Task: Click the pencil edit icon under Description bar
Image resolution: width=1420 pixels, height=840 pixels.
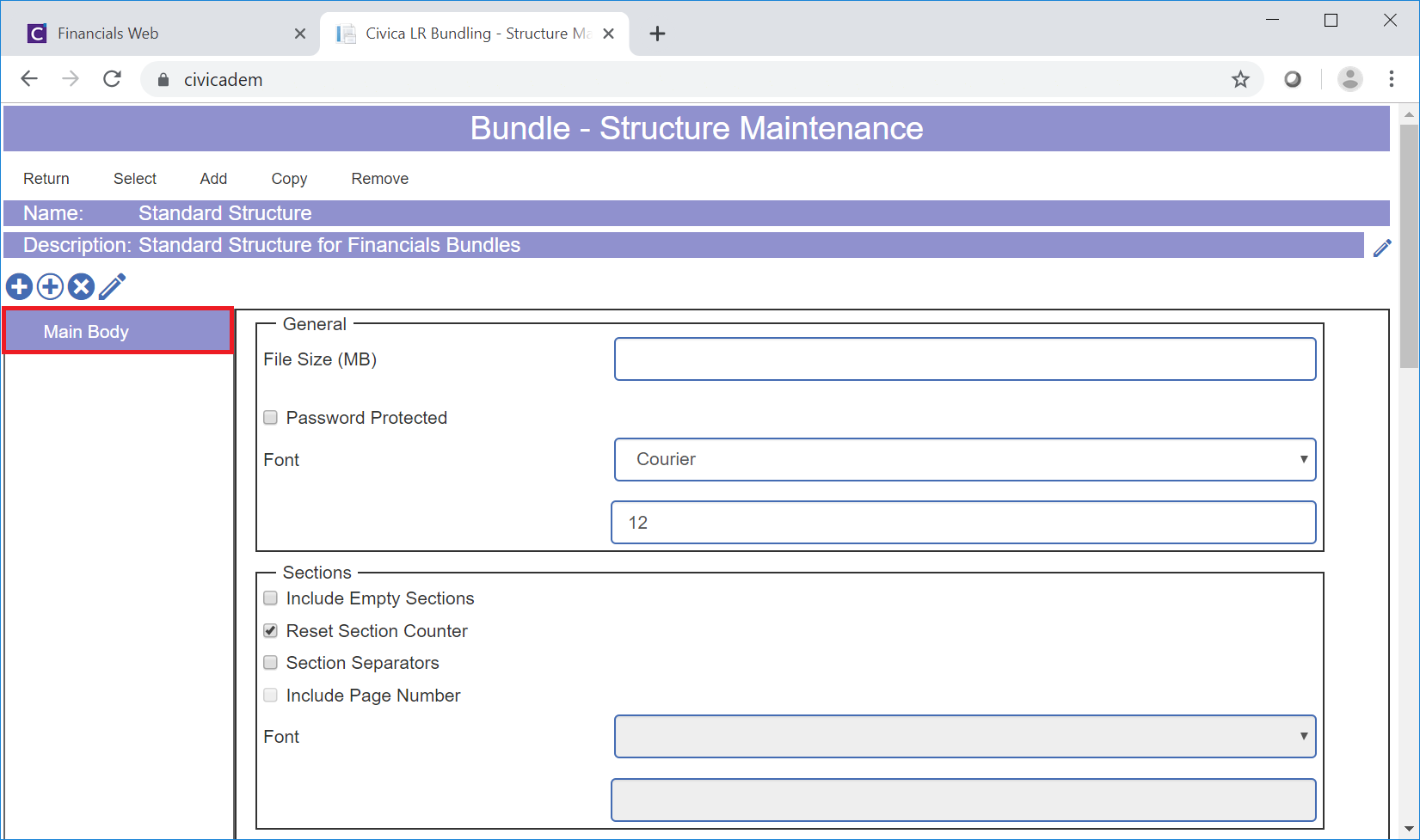Action: (x=112, y=286)
